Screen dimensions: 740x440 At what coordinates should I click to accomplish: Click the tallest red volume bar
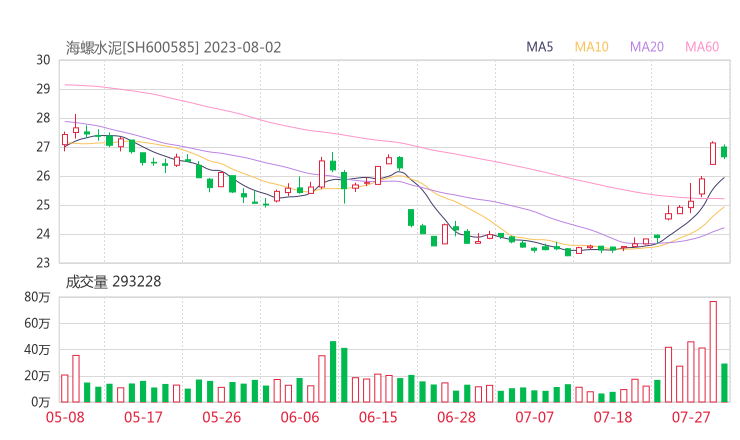pos(713,352)
